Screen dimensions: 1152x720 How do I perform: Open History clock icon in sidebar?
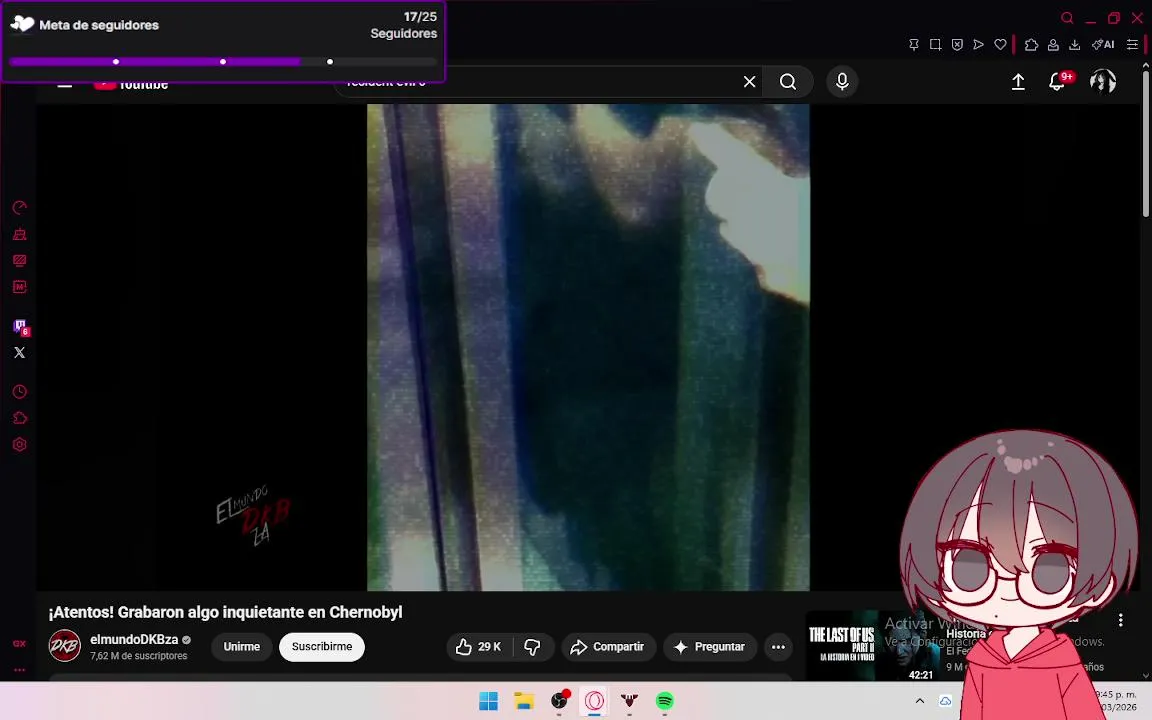click(x=20, y=392)
